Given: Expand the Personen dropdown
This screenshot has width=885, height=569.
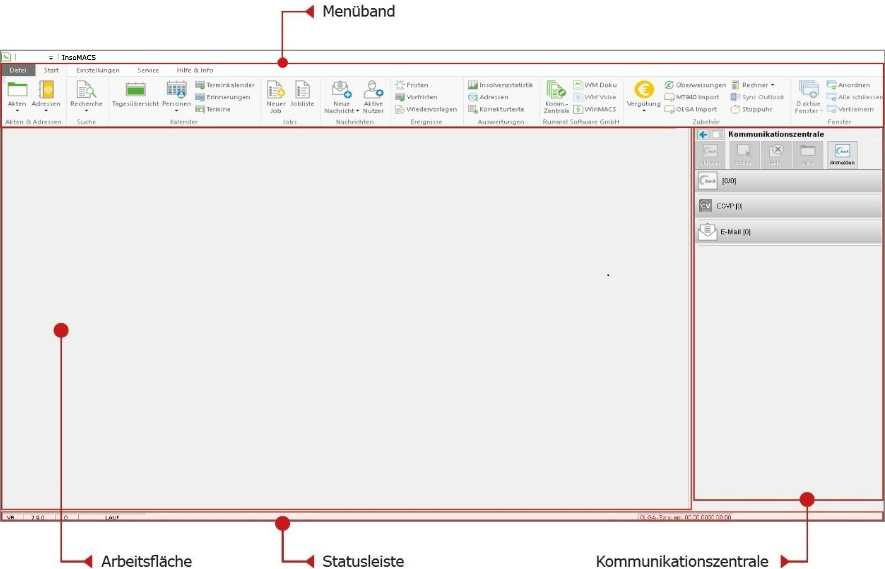Looking at the screenshot, I should [x=176, y=111].
